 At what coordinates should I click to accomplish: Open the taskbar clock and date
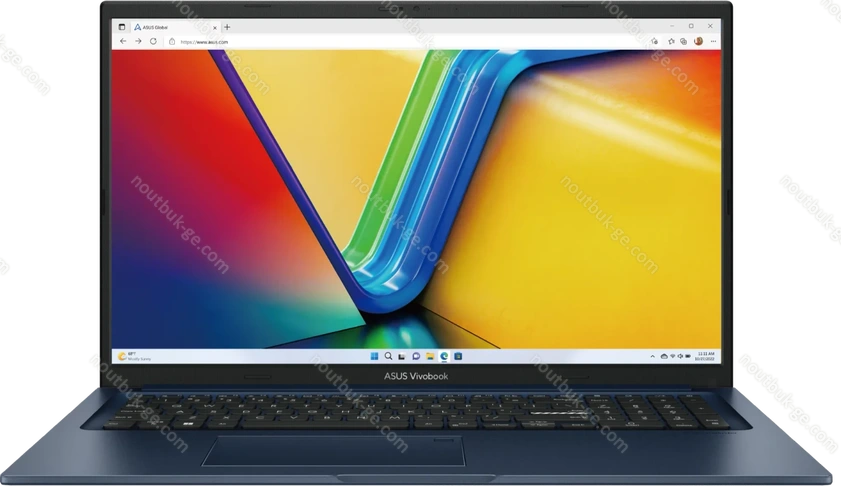click(x=706, y=355)
